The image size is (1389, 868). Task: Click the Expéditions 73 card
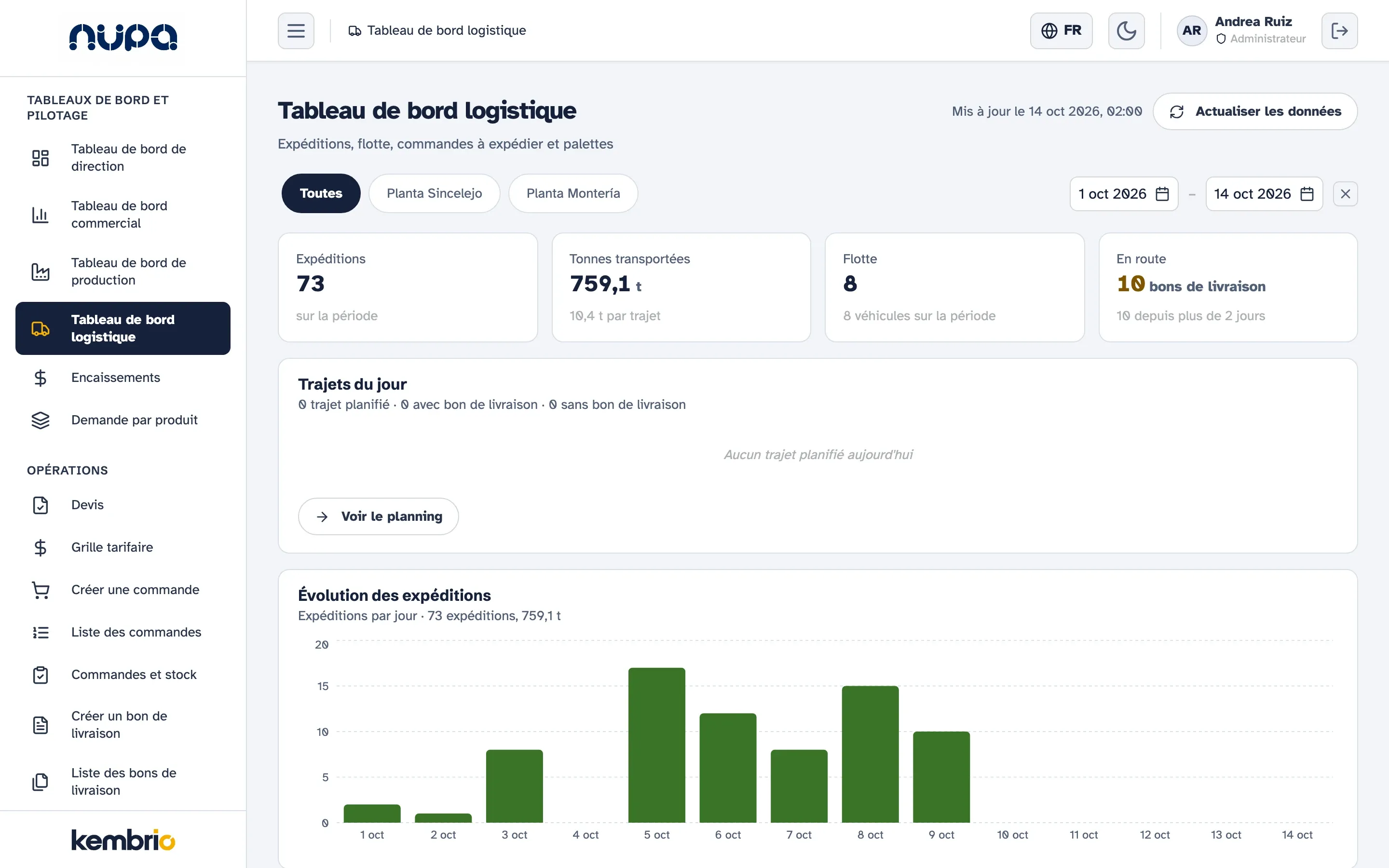coord(408,287)
